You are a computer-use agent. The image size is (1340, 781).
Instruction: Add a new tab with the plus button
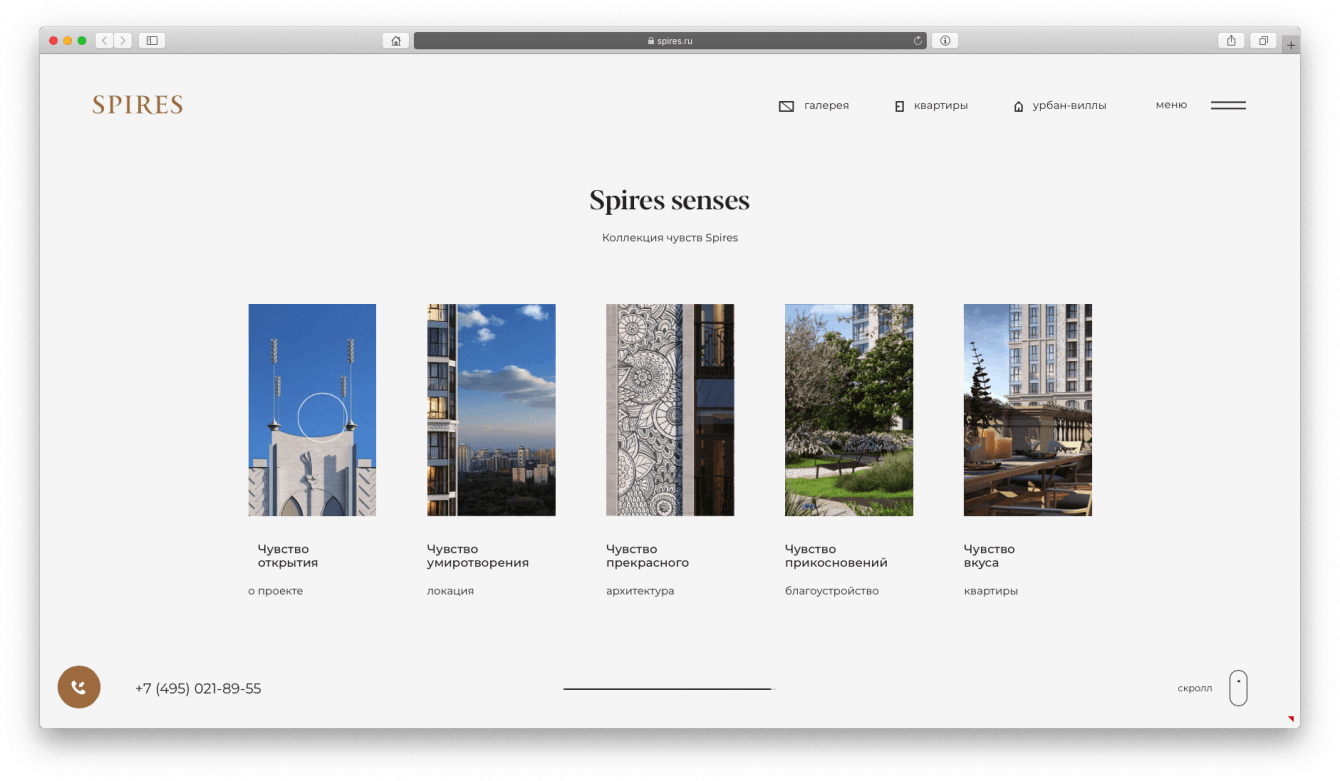click(x=1291, y=45)
